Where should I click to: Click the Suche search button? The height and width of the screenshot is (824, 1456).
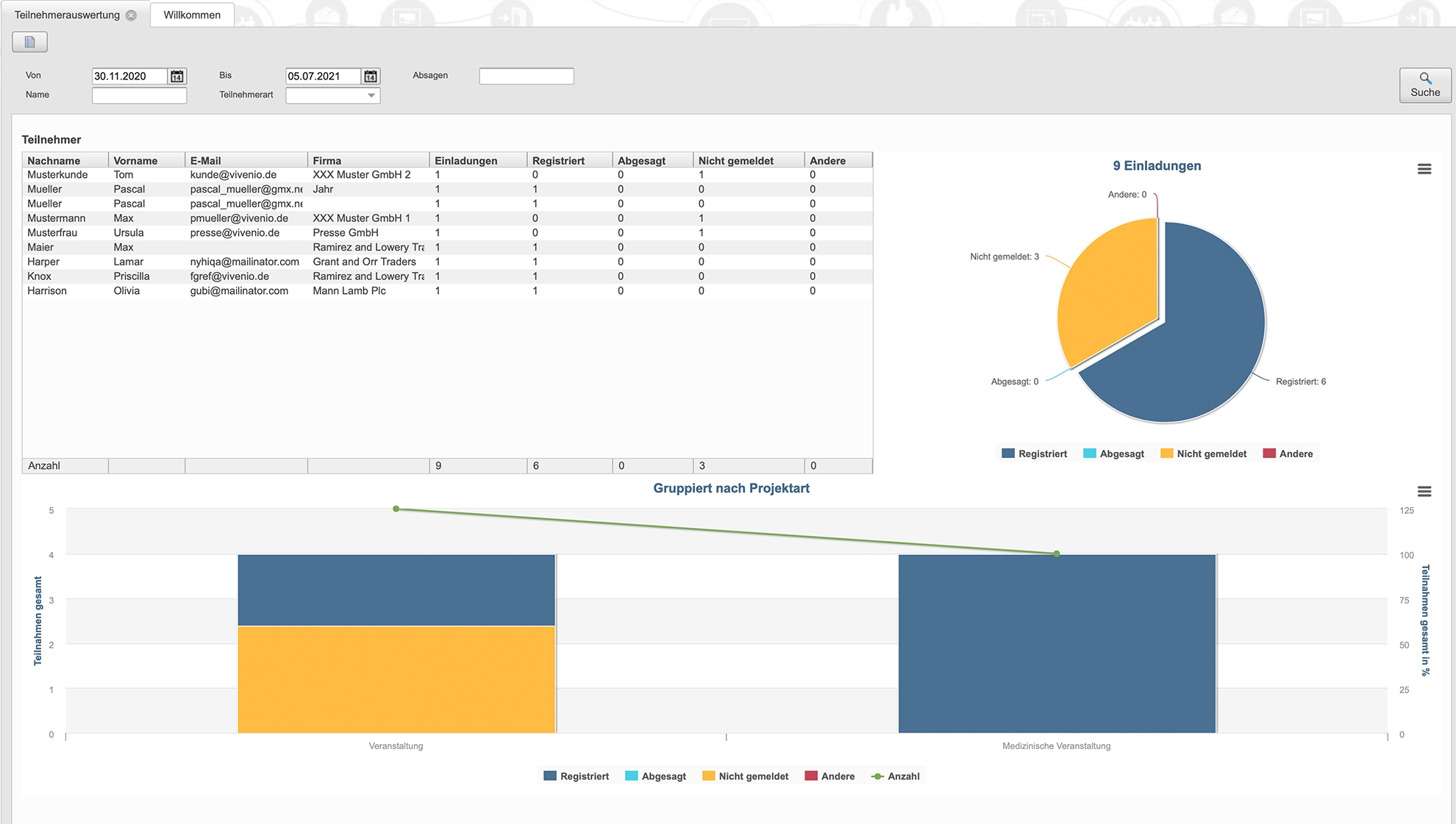pos(1424,85)
